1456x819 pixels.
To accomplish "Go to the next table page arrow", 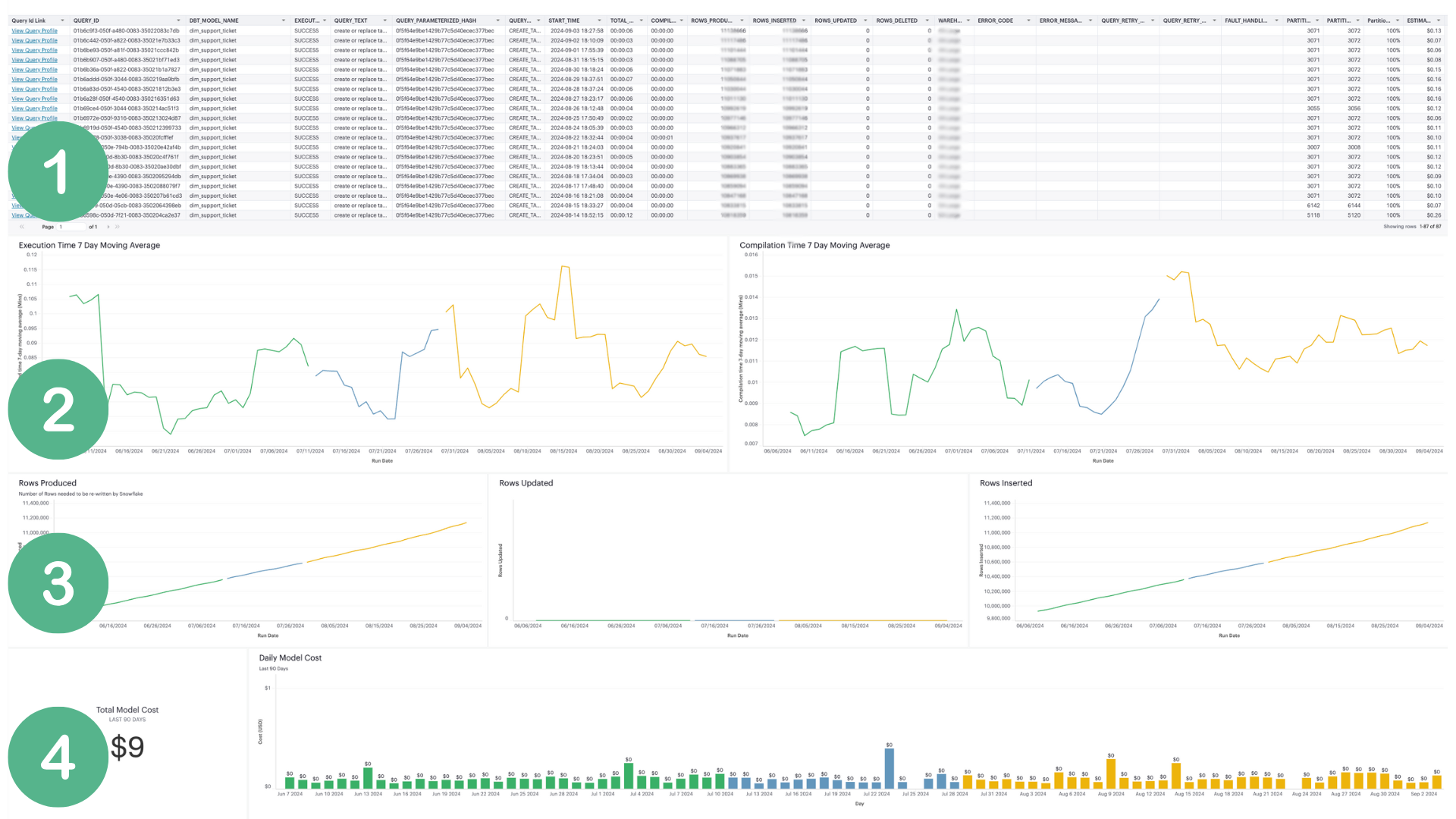I will tap(108, 227).
